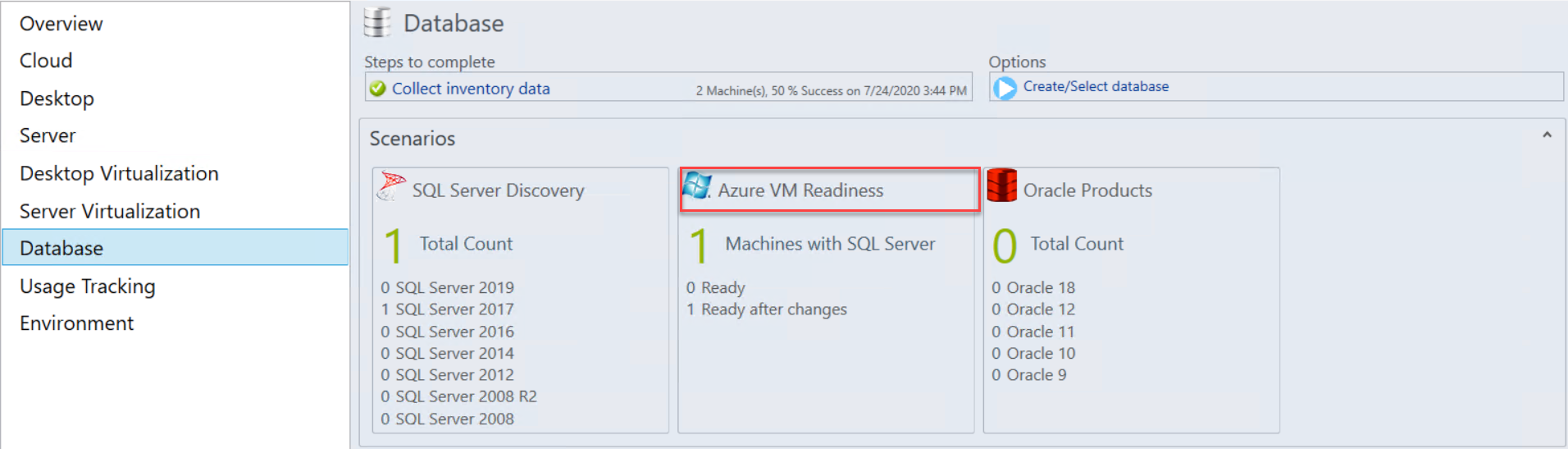1568x449 pixels.
Task: Click the '1 SQL Server 2017' row
Action: click(447, 309)
